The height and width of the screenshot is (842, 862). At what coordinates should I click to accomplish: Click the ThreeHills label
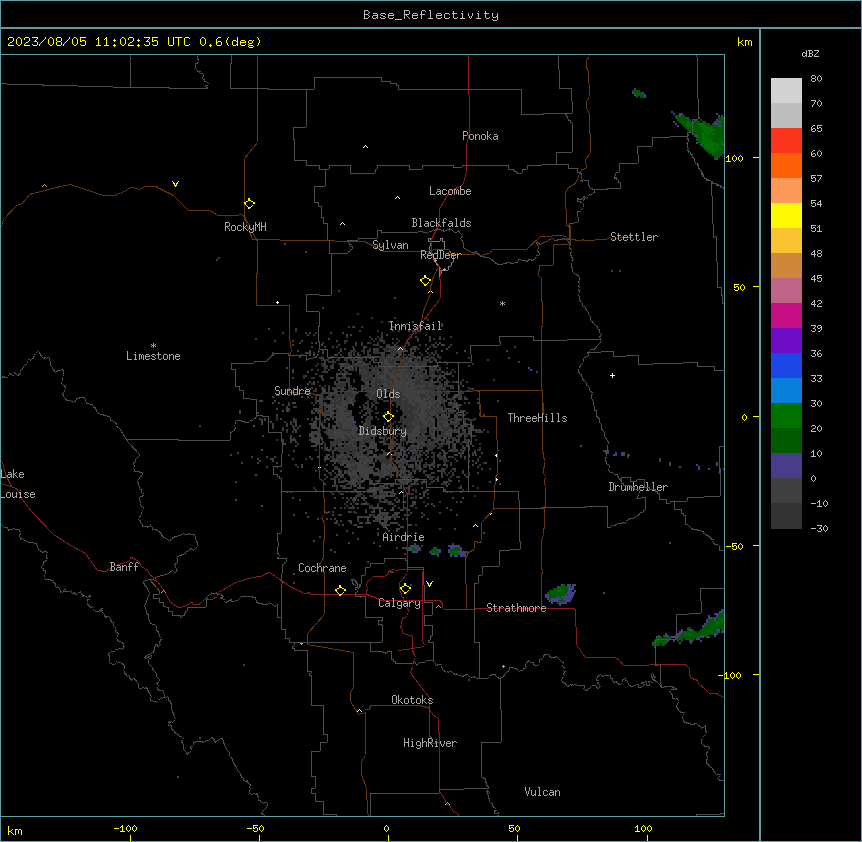tap(537, 418)
